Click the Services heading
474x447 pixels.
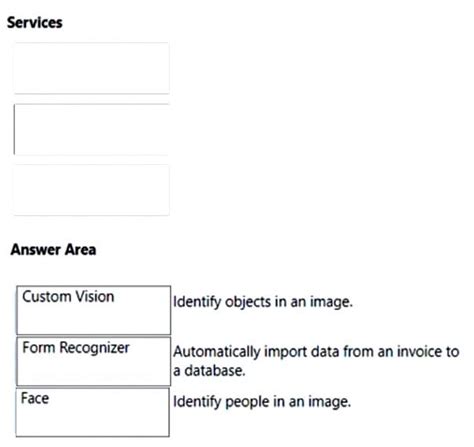coord(35,23)
